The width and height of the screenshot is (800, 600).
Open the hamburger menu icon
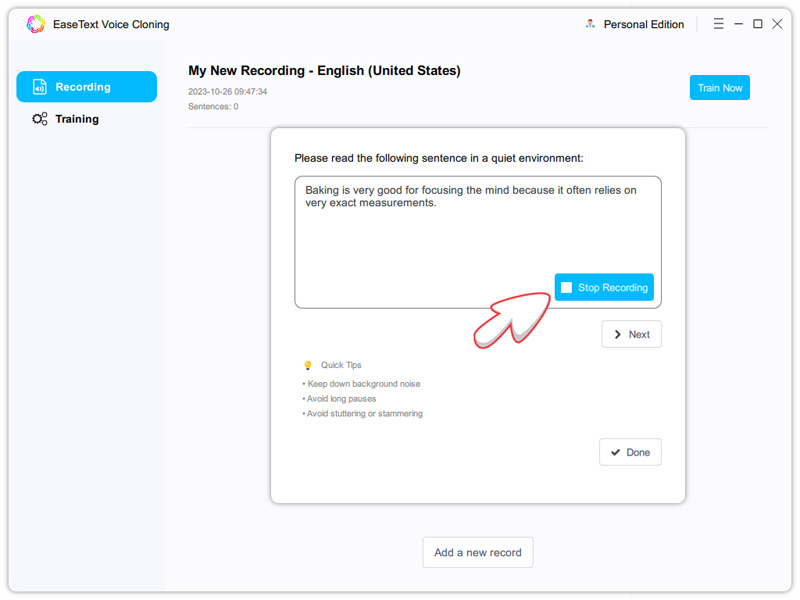tap(718, 24)
